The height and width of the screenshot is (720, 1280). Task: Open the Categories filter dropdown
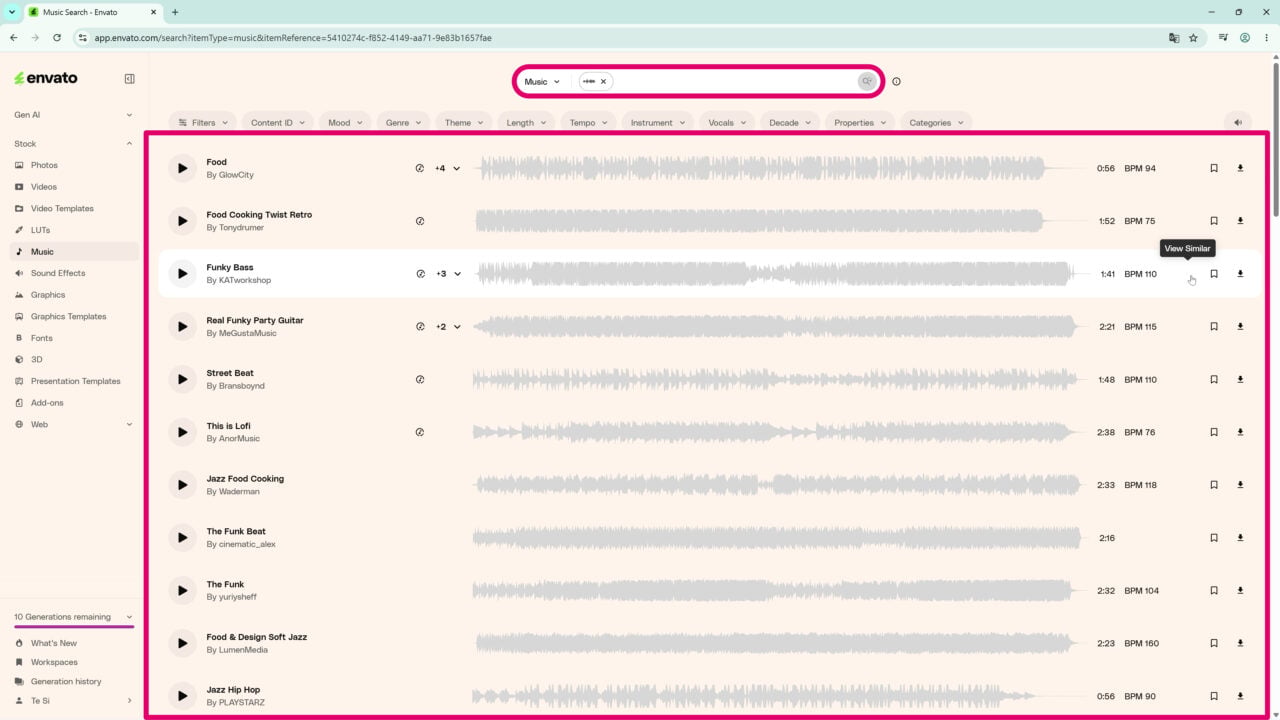pyautogui.click(x=936, y=122)
